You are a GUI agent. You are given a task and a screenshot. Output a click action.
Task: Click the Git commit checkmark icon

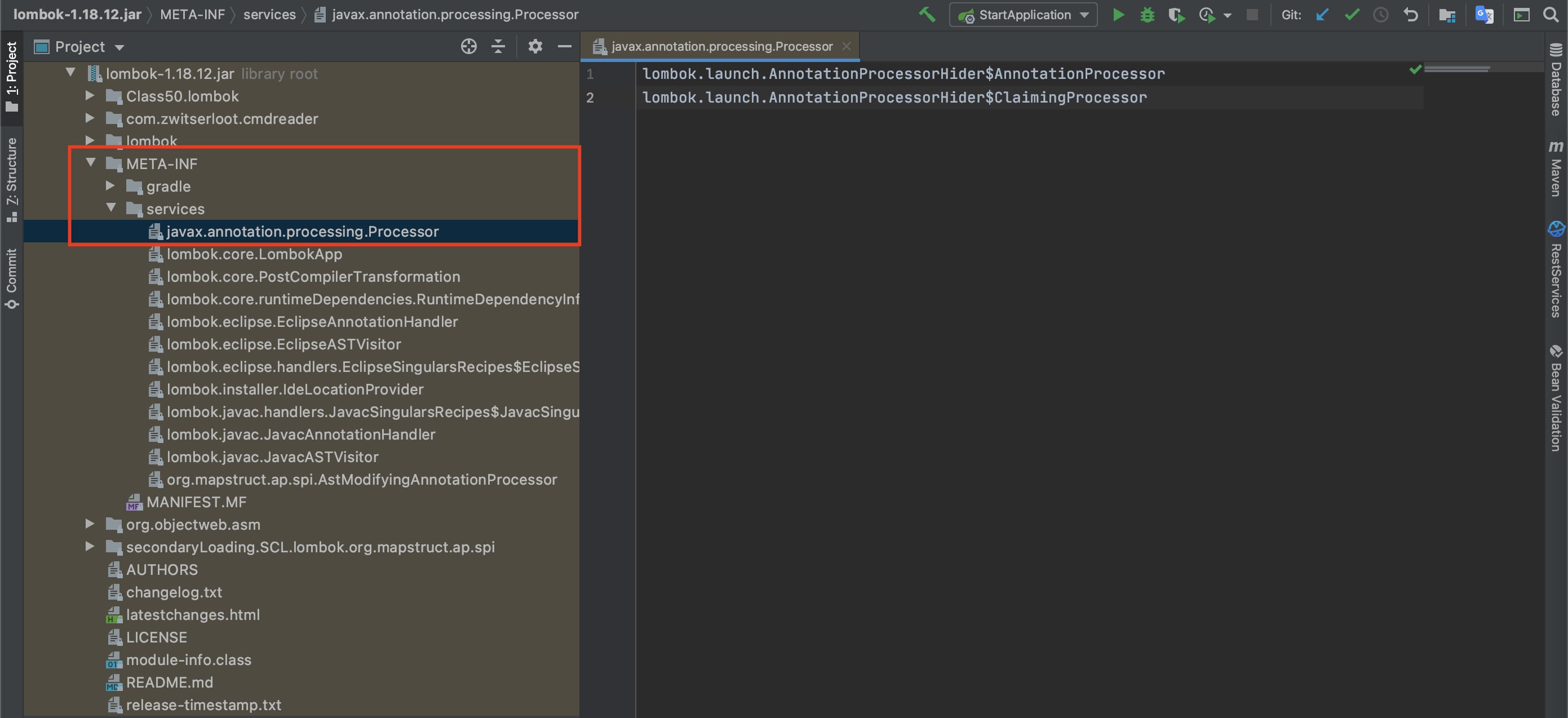click(x=1352, y=15)
